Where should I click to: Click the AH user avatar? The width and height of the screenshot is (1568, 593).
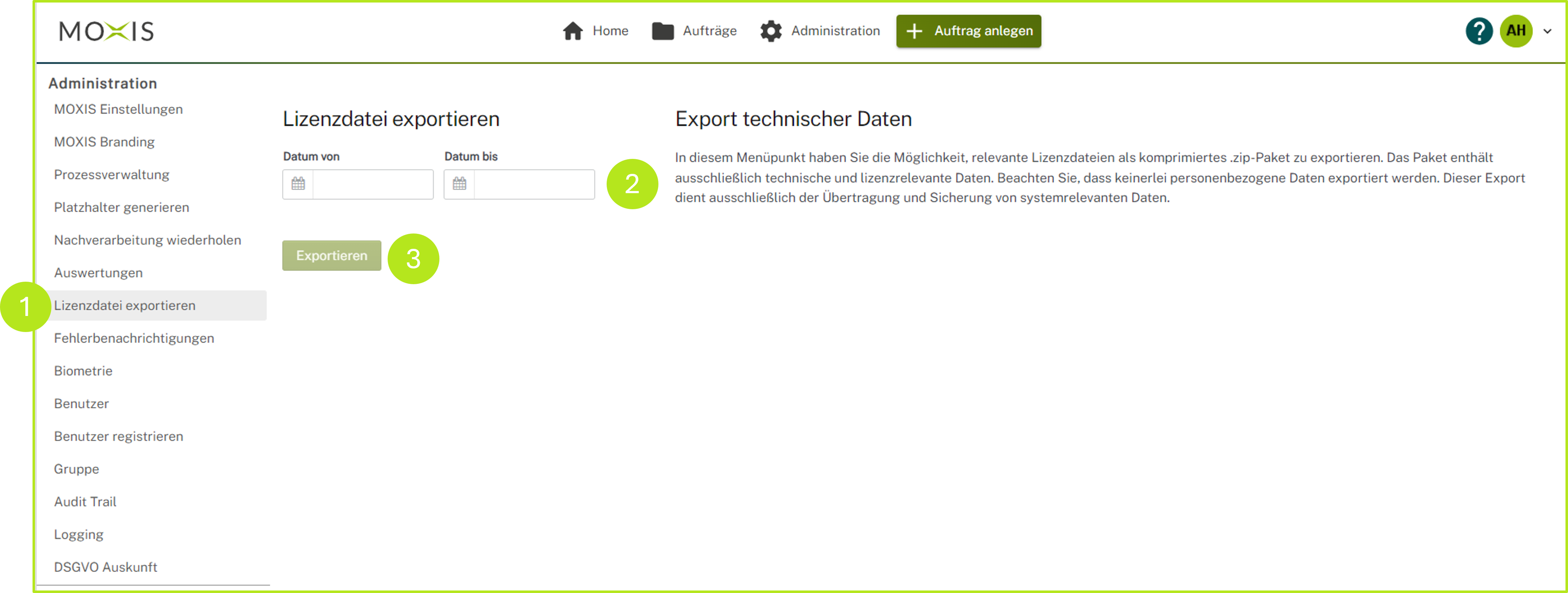[x=1517, y=31]
